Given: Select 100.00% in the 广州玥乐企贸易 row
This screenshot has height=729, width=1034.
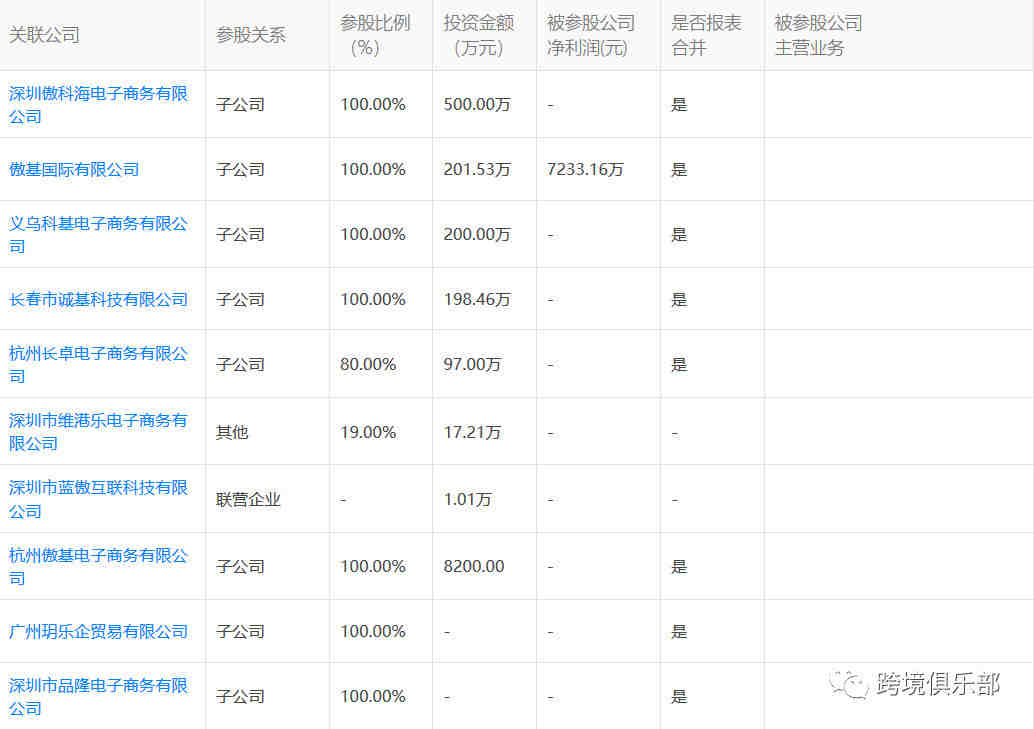Looking at the screenshot, I should point(373,631).
